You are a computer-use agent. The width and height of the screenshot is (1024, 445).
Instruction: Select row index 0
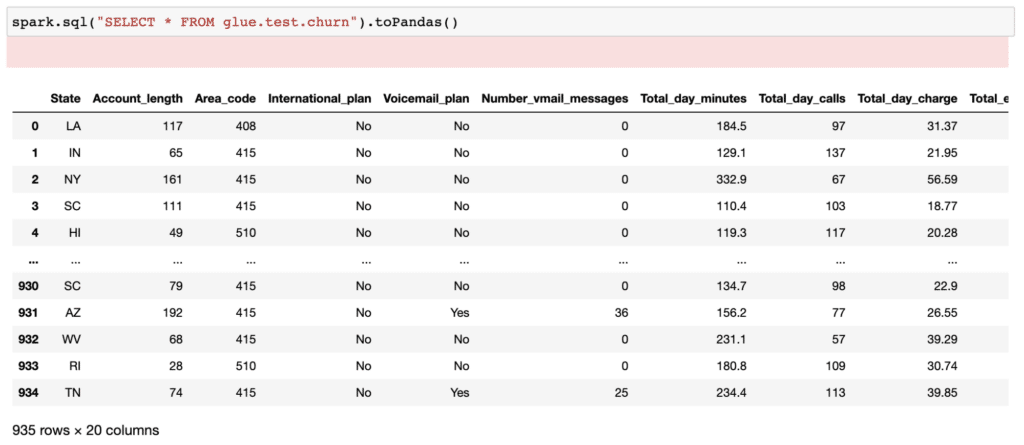pos(33,126)
